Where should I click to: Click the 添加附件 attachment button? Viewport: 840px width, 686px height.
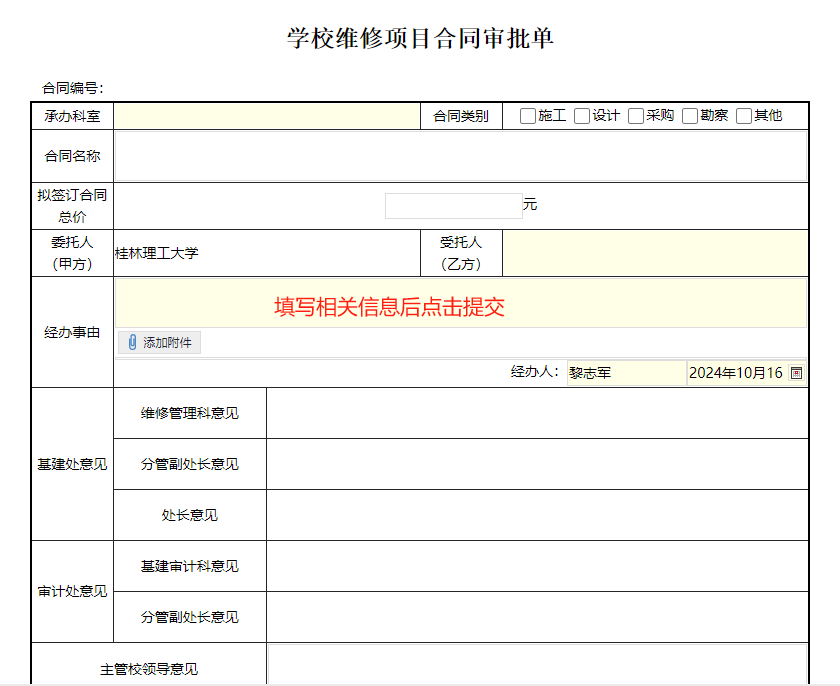[160, 343]
